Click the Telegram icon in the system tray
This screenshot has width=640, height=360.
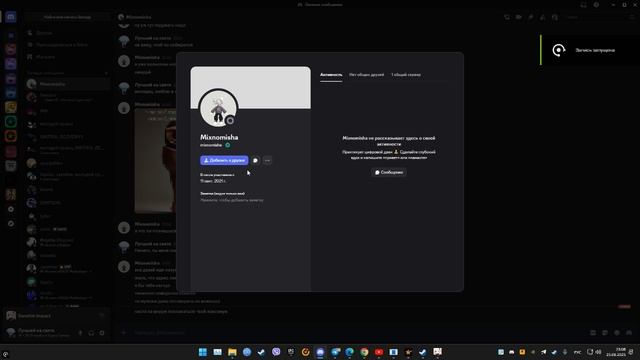[544, 352]
